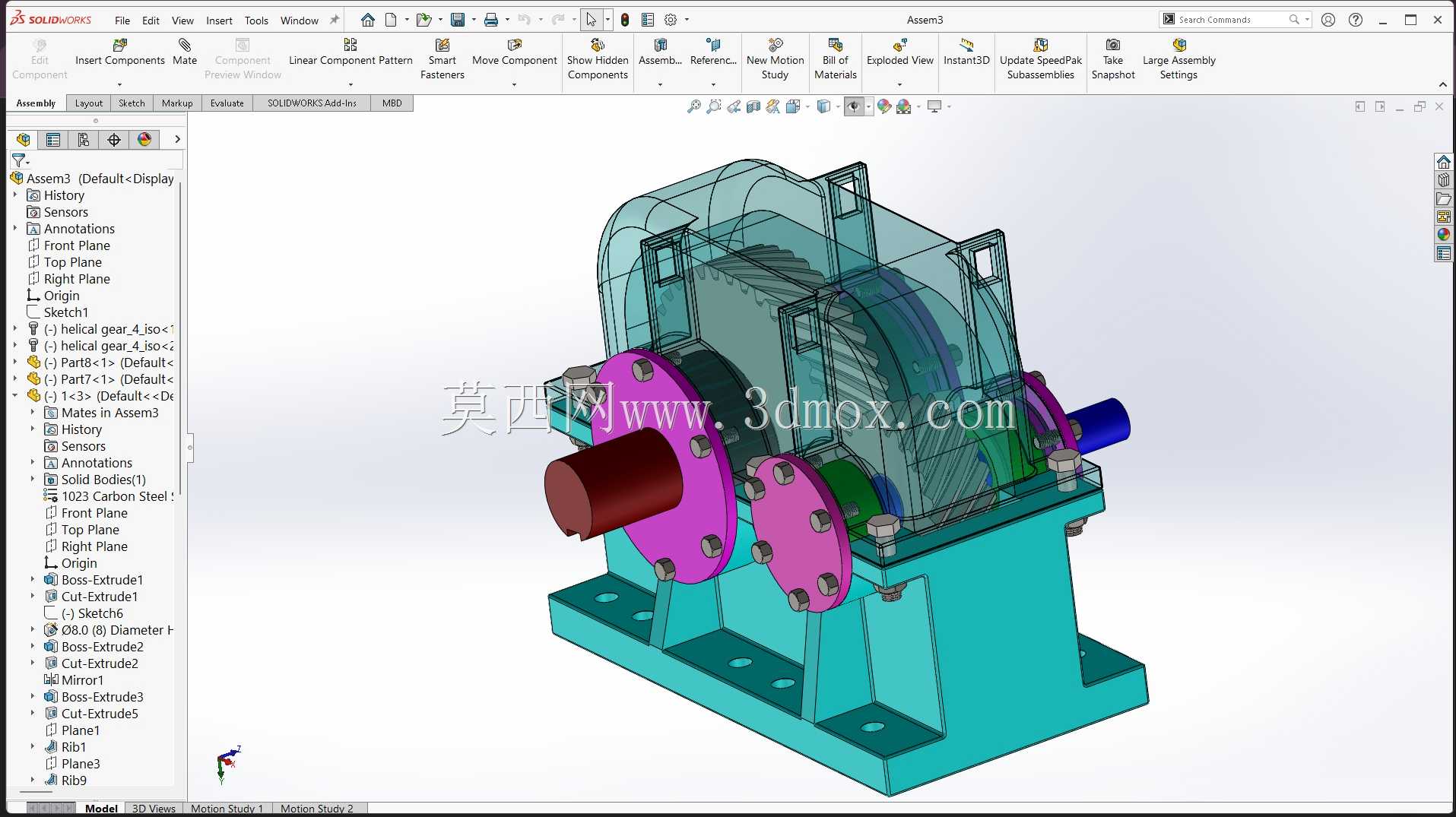Open the Appearances task pane tab
1456x817 pixels.
click(1443, 235)
